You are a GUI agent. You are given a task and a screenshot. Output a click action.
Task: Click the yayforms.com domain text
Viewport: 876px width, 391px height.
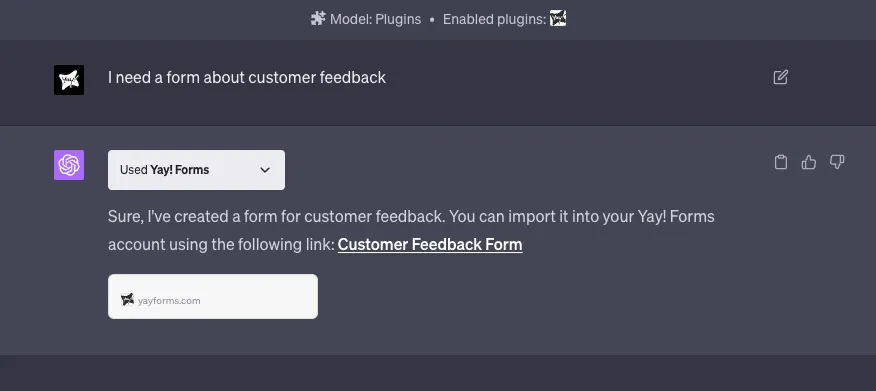(x=169, y=301)
